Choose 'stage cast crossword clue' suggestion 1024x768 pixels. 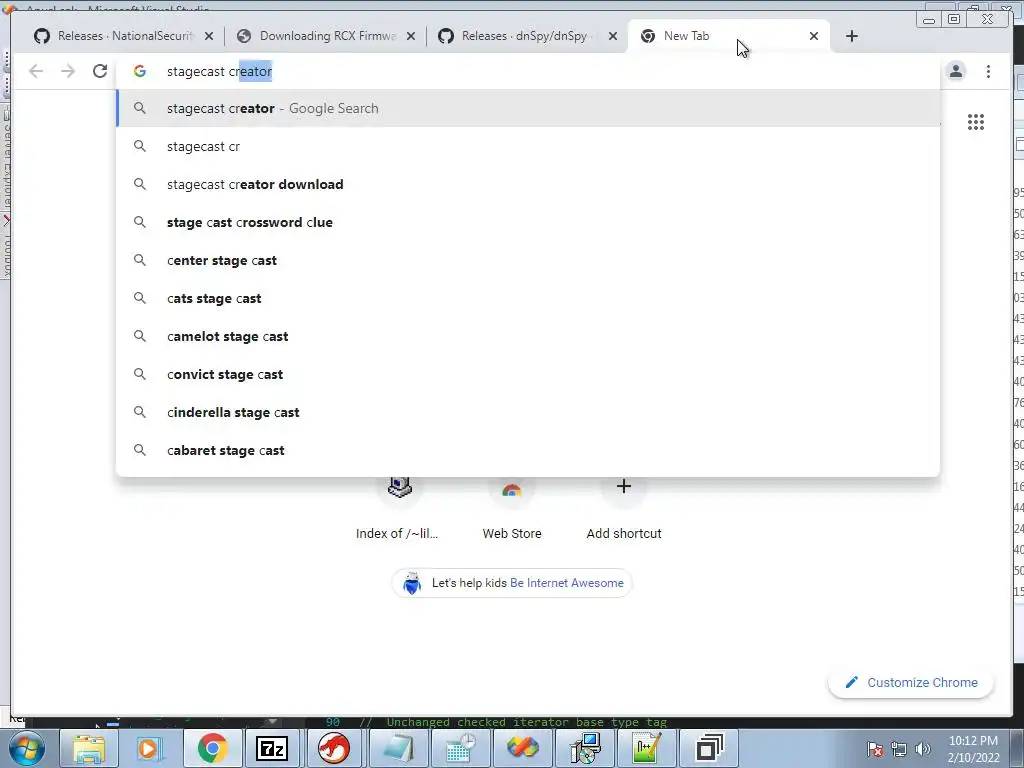pos(528,222)
